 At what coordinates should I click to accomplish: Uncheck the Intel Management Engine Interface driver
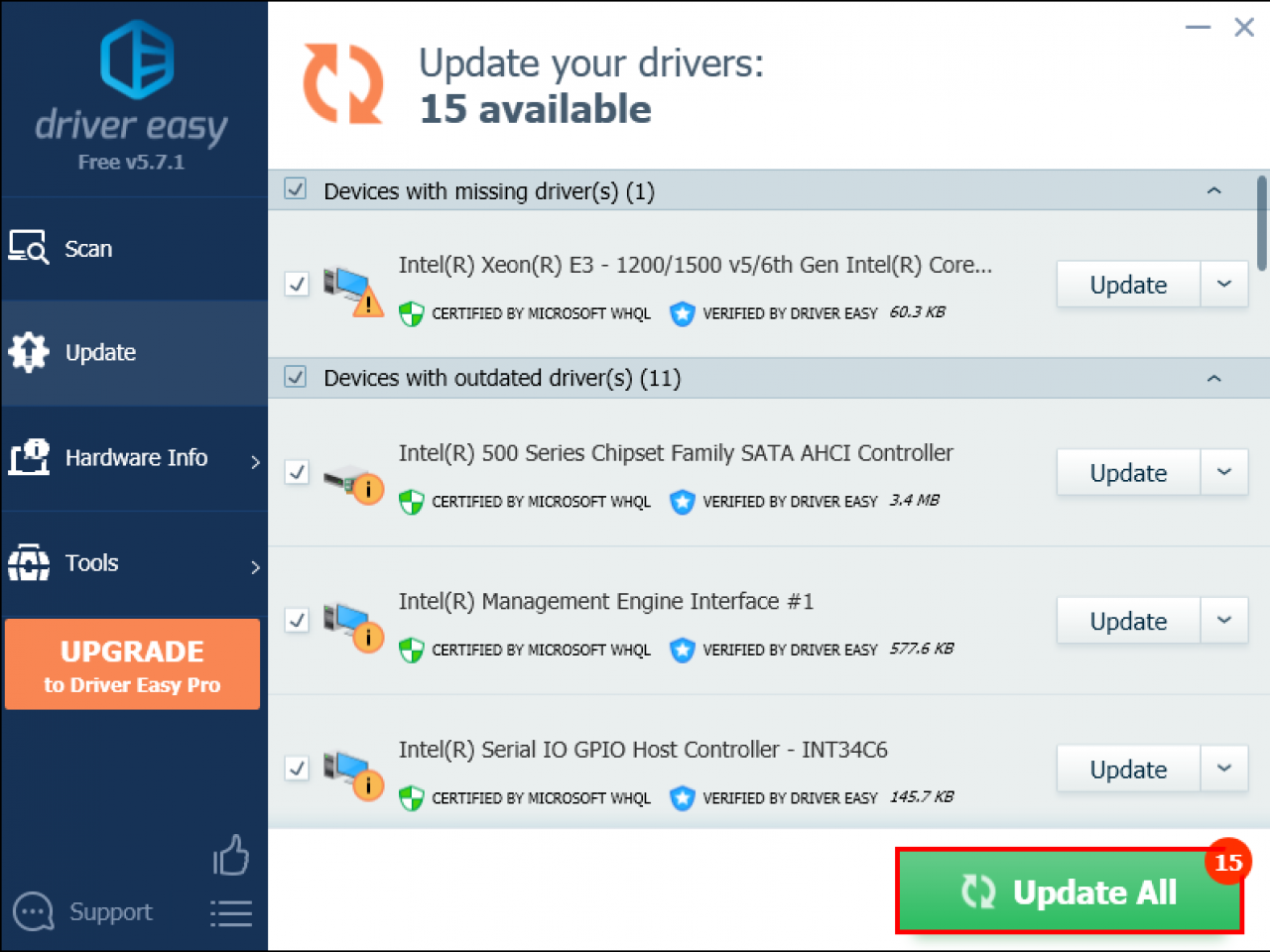point(296,620)
